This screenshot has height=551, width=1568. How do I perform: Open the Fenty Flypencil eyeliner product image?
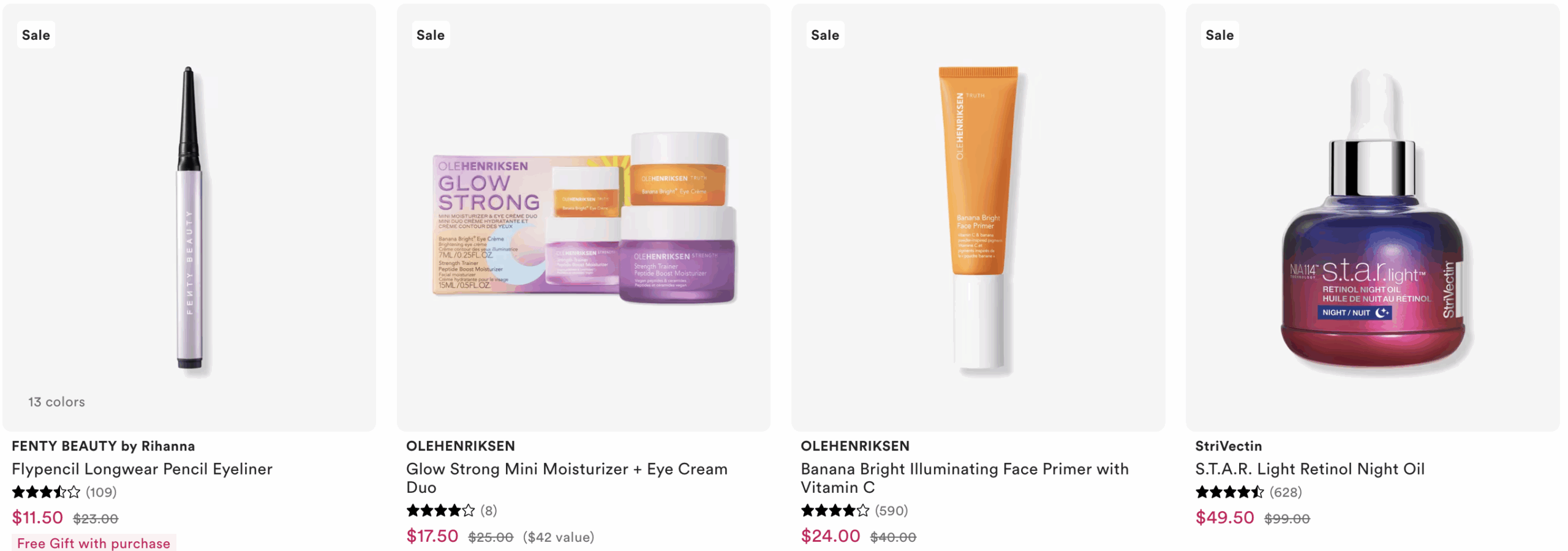click(189, 217)
